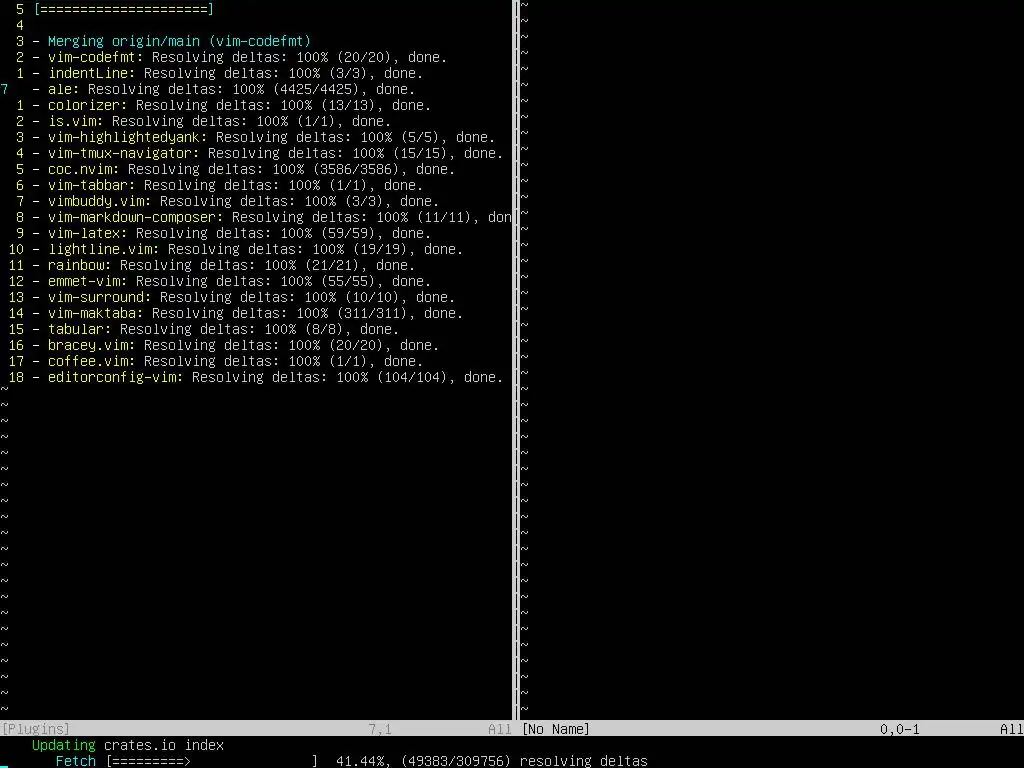The image size is (1024, 768).
Task: Click the Merging origin/main (vim-codefmt) line
Action: click(x=172, y=41)
